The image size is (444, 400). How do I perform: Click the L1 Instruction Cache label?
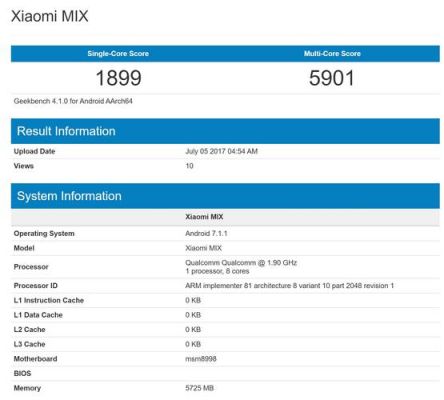(49, 300)
